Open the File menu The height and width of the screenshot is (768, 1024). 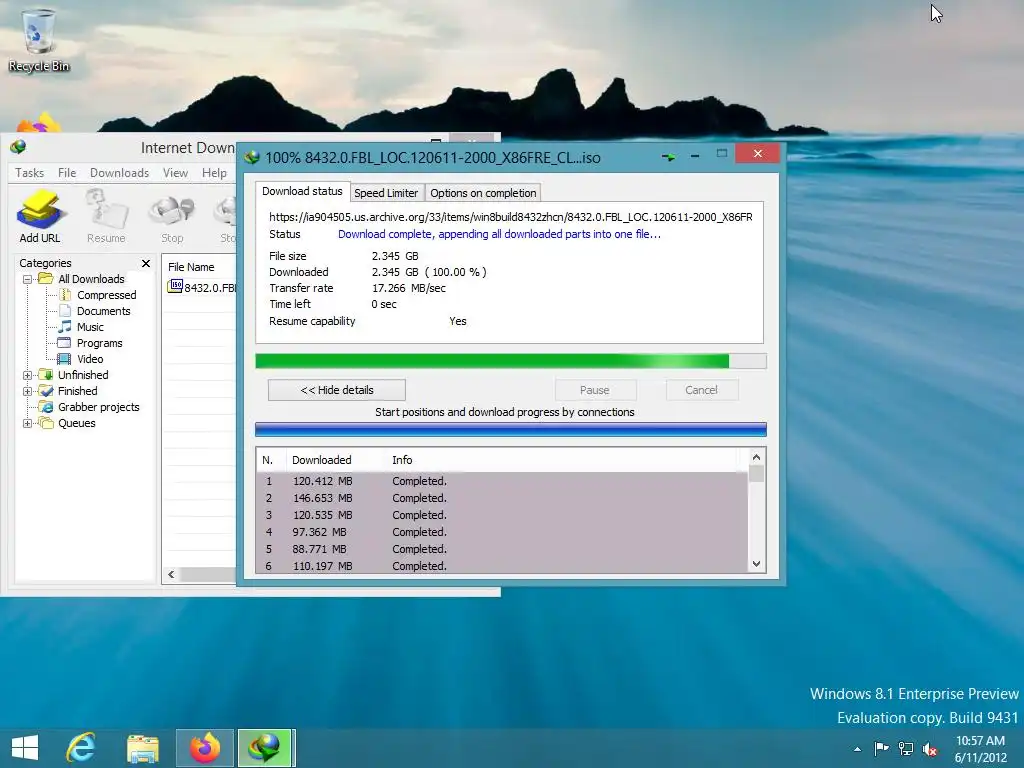(x=67, y=172)
